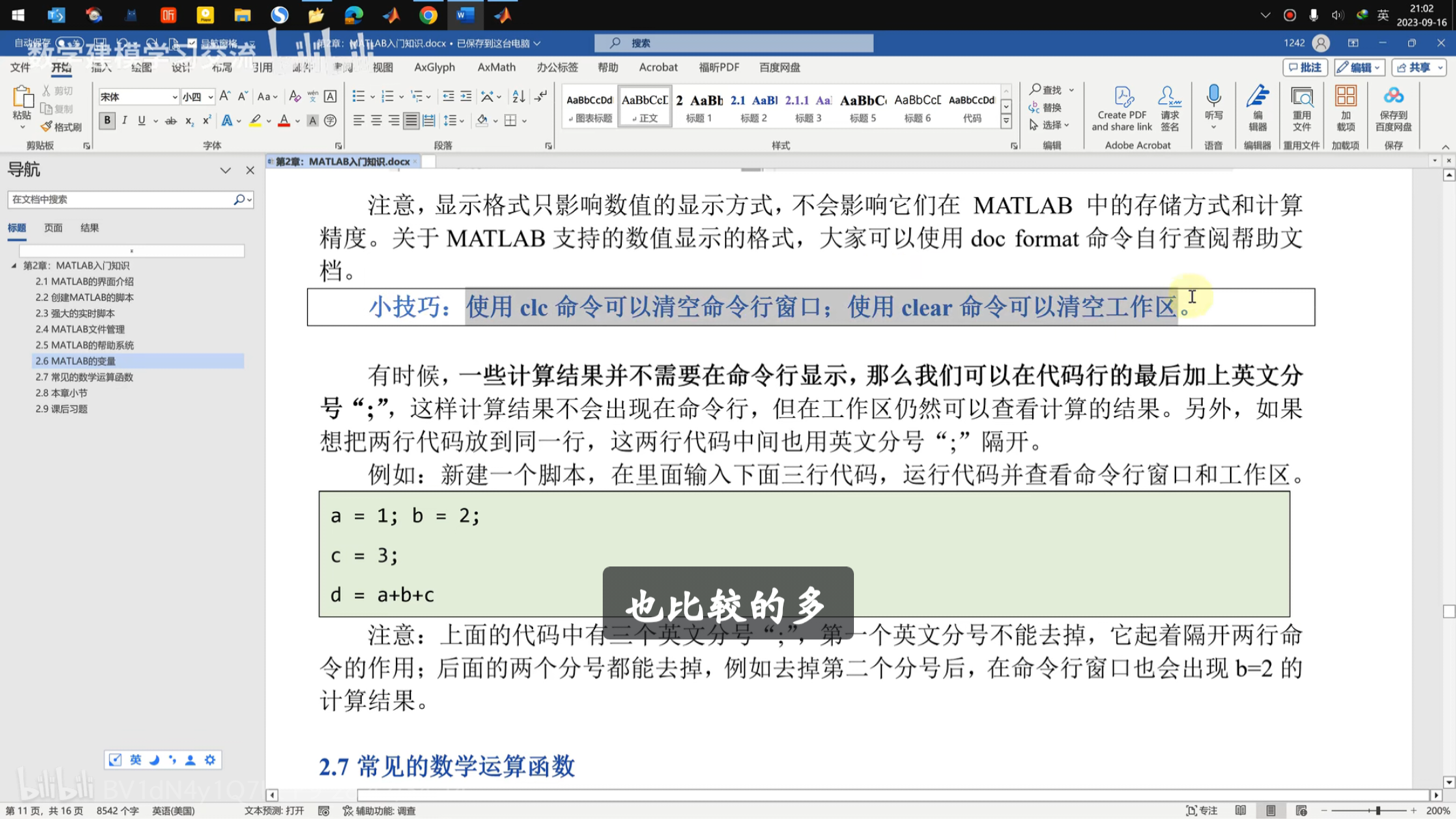
Task: Adjust the zoom slider in the status bar
Action: click(x=1378, y=811)
